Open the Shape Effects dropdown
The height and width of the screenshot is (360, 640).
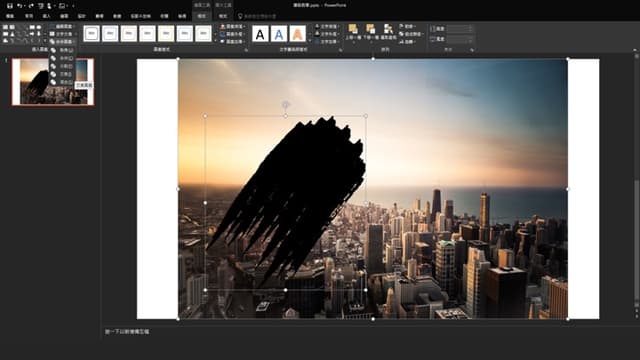pos(233,42)
